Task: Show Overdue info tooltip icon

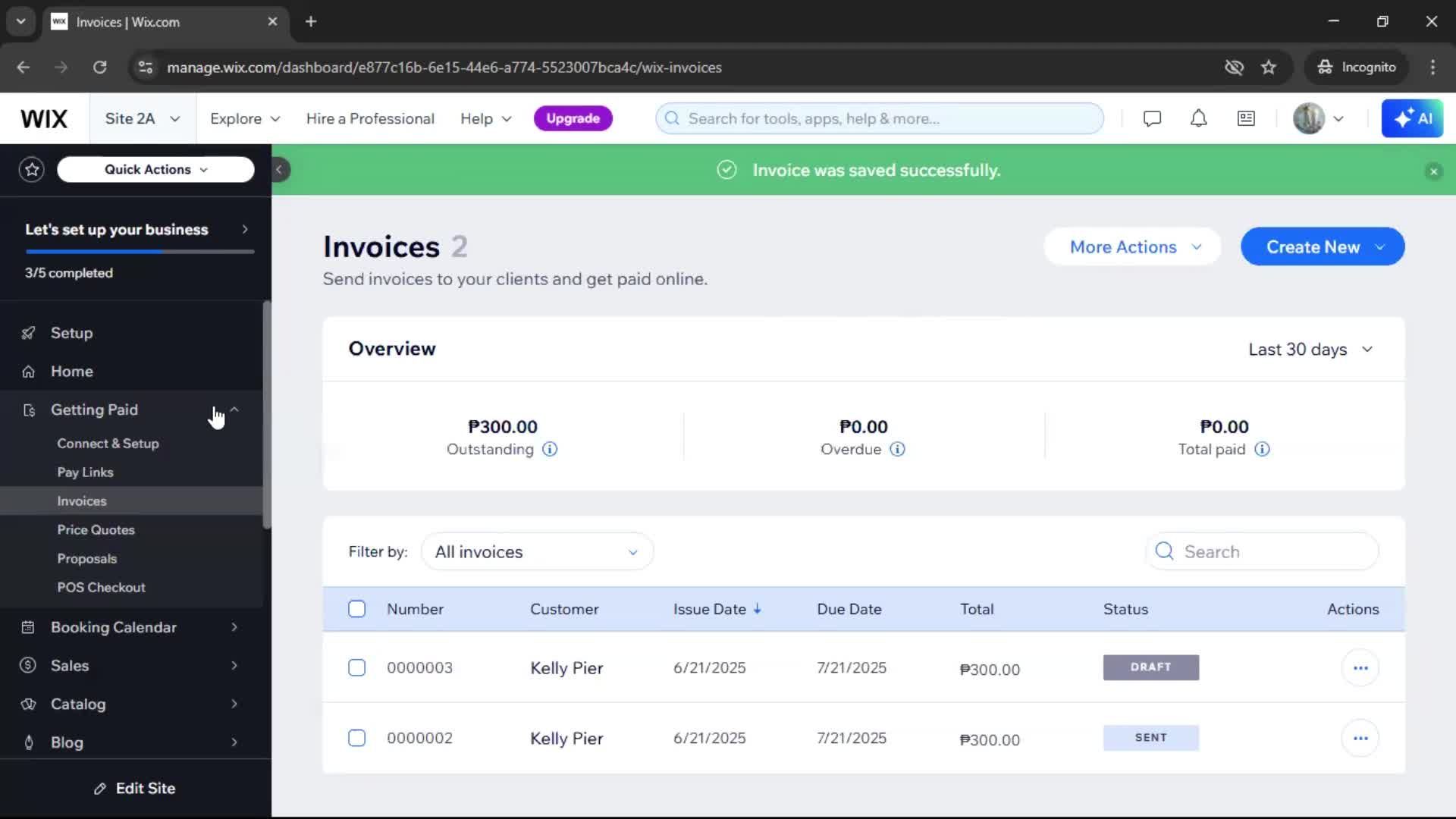Action: (x=897, y=450)
